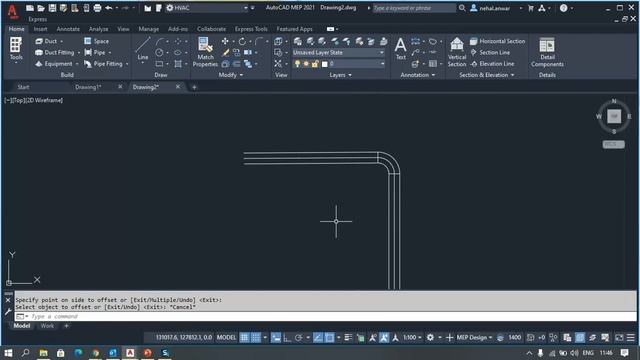Image resolution: width=640 pixels, height=360 pixels.
Task: Switch to the Drawing1 document tab
Action: (88, 87)
